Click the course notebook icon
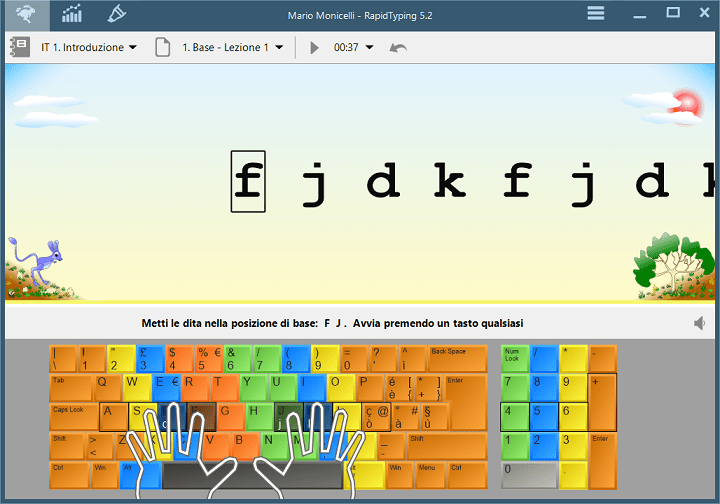 (x=20, y=47)
